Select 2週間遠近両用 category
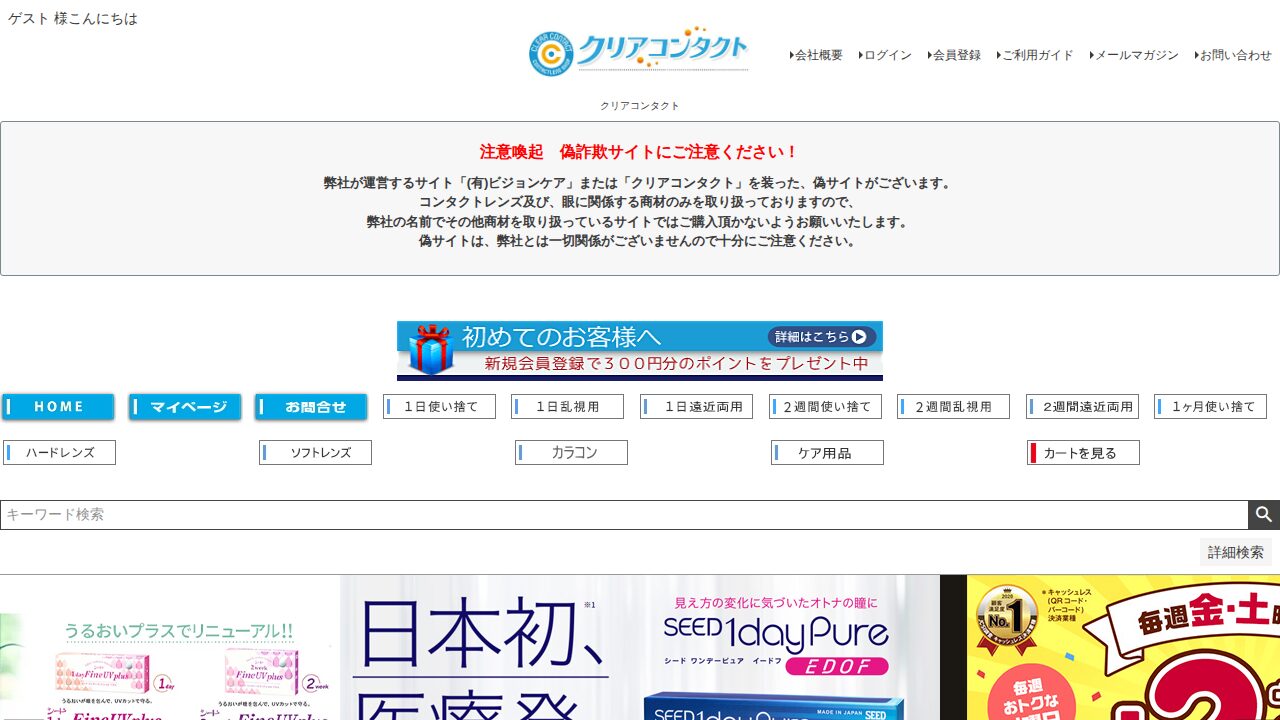The height and width of the screenshot is (720, 1280). (1082, 407)
